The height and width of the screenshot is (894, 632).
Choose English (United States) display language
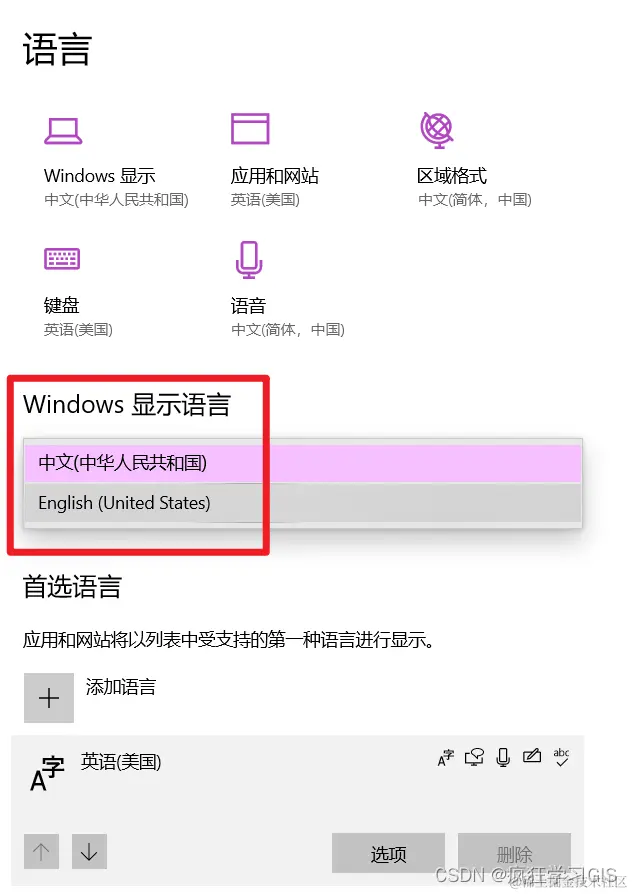(x=303, y=503)
